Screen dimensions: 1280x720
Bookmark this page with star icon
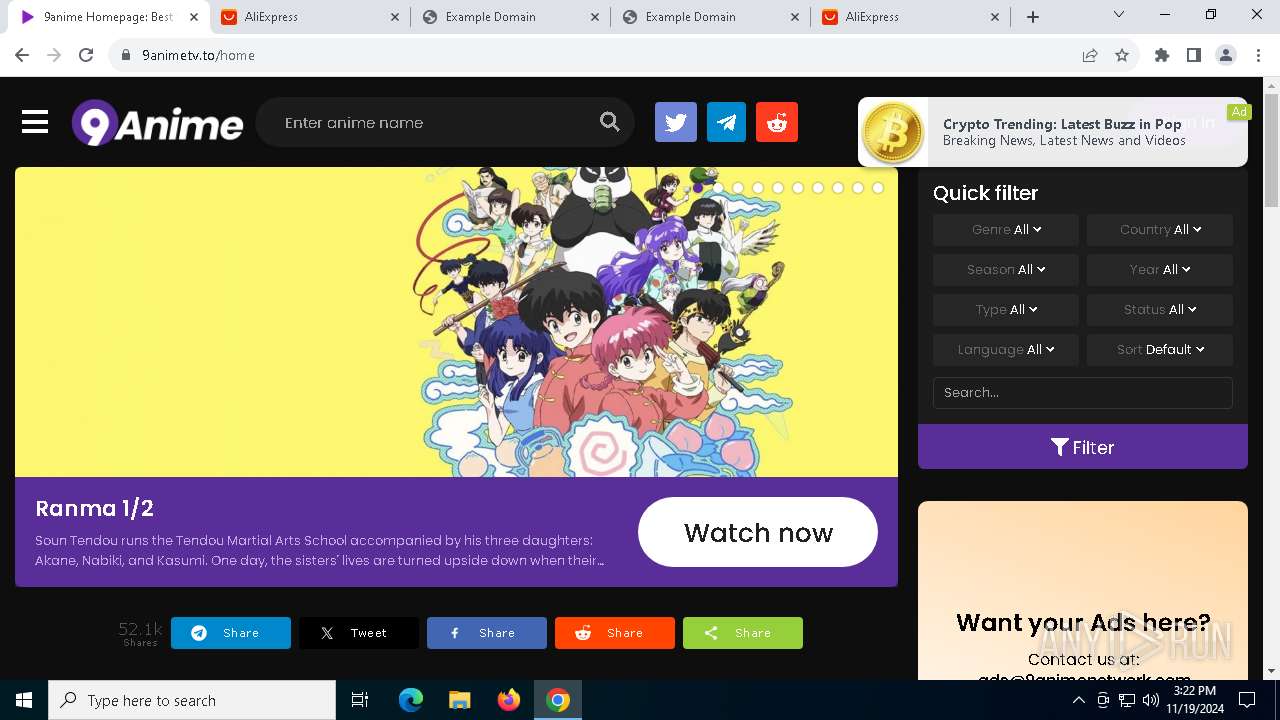point(1122,55)
